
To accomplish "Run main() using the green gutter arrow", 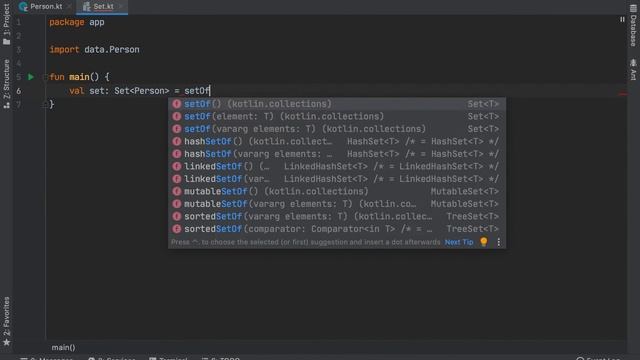I will point(31,77).
